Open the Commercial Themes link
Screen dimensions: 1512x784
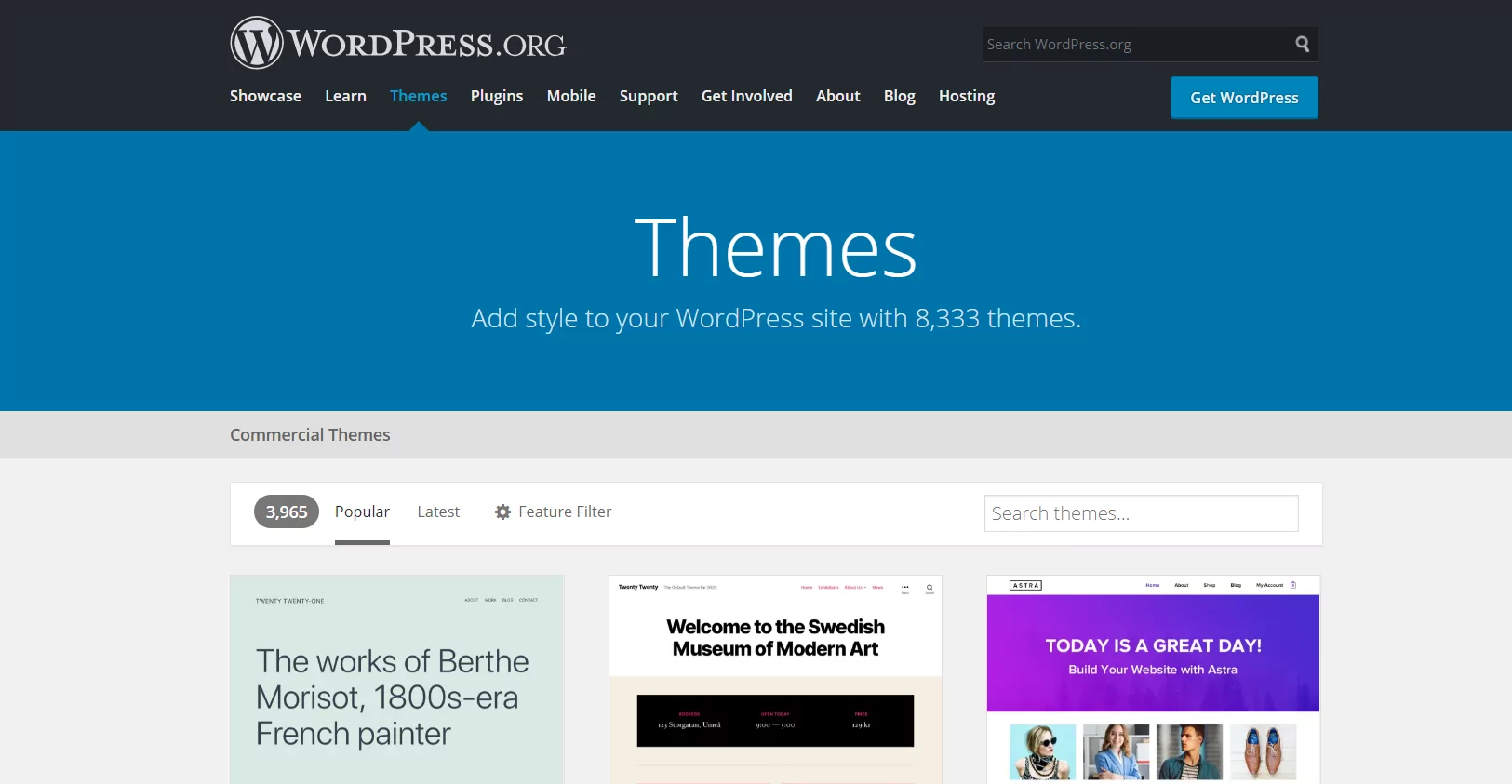click(310, 434)
